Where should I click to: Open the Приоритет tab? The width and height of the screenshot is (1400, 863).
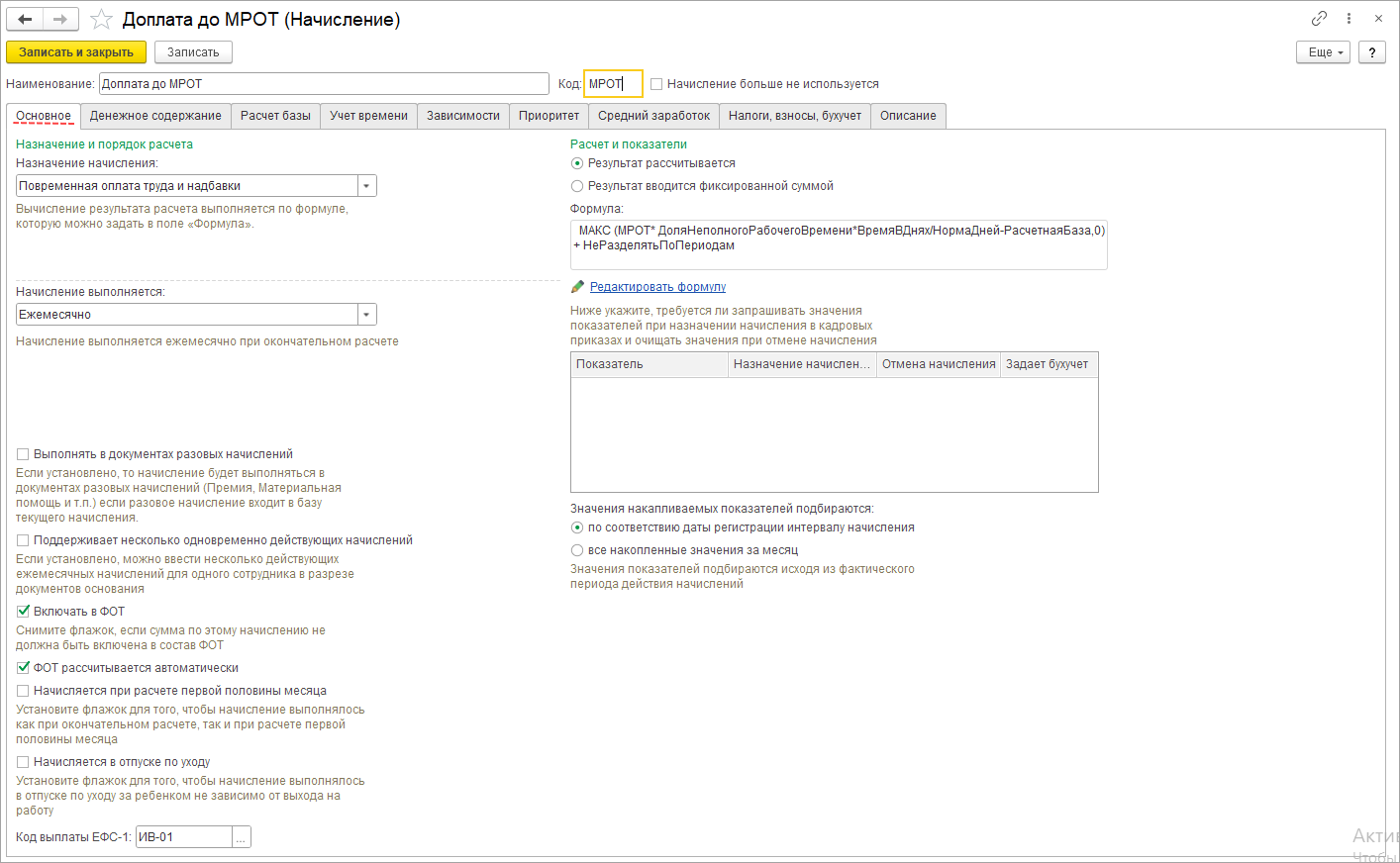tap(549, 116)
